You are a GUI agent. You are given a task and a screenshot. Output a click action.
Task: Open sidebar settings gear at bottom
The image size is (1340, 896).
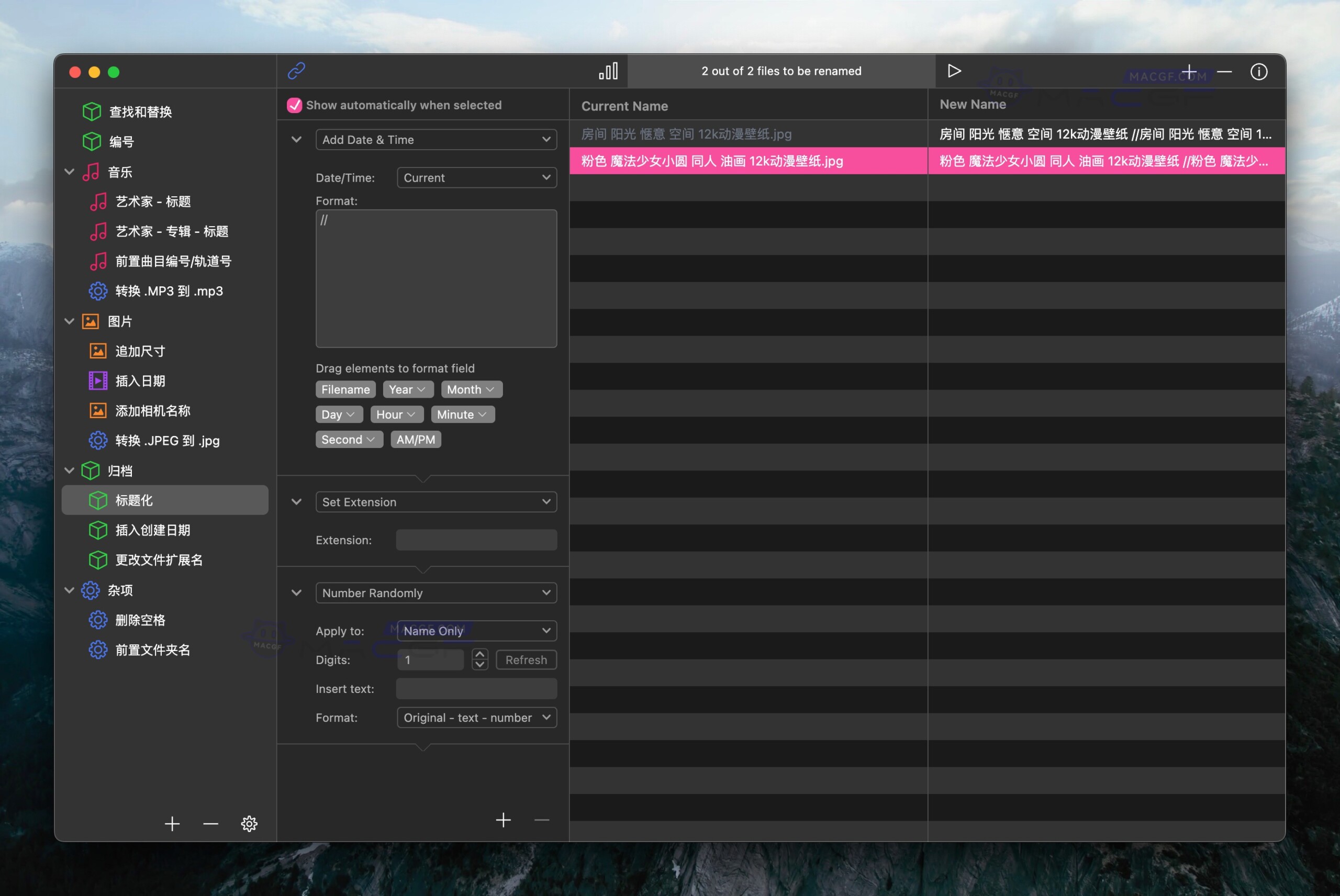click(249, 823)
